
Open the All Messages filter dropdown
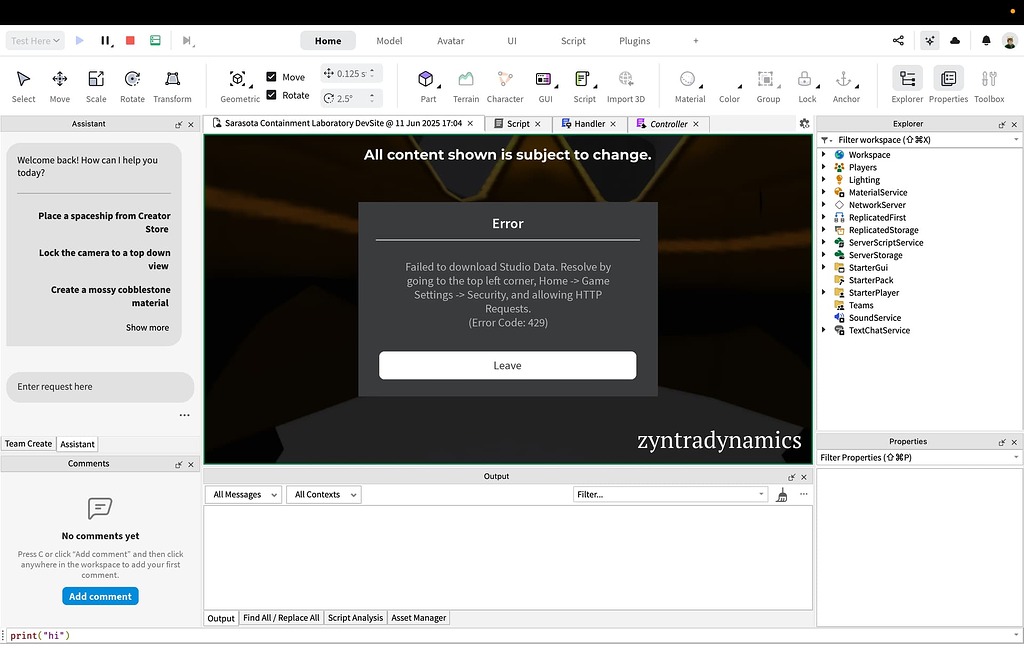pyautogui.click(x=243, y=494)
